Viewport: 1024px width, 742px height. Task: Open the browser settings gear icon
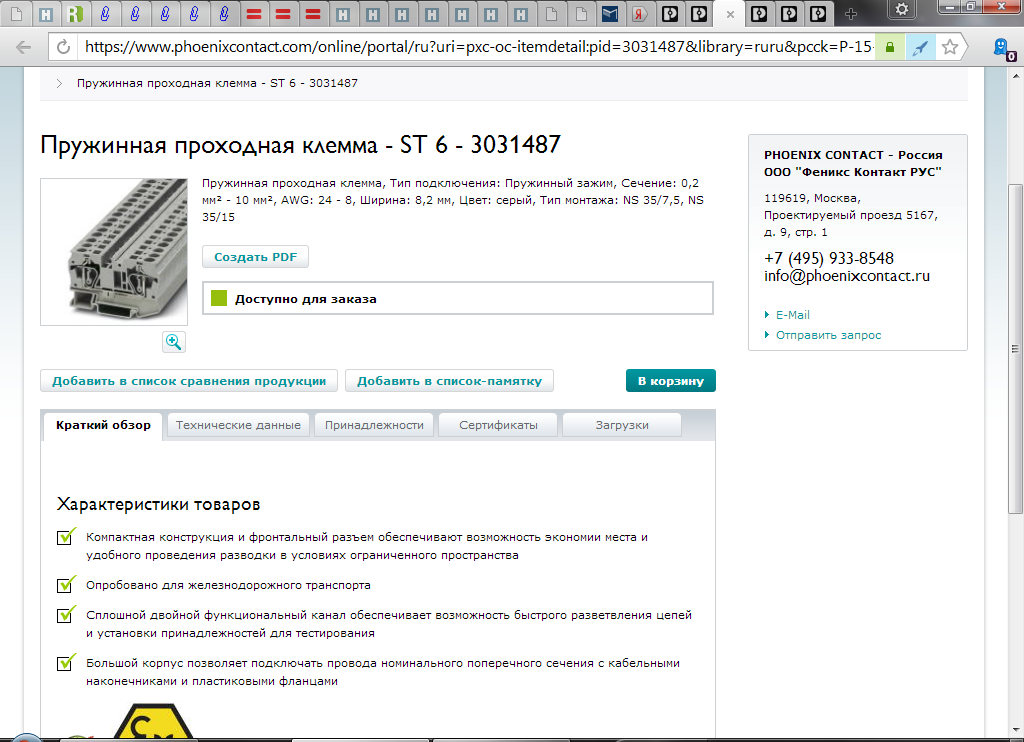tap(902, 12)
